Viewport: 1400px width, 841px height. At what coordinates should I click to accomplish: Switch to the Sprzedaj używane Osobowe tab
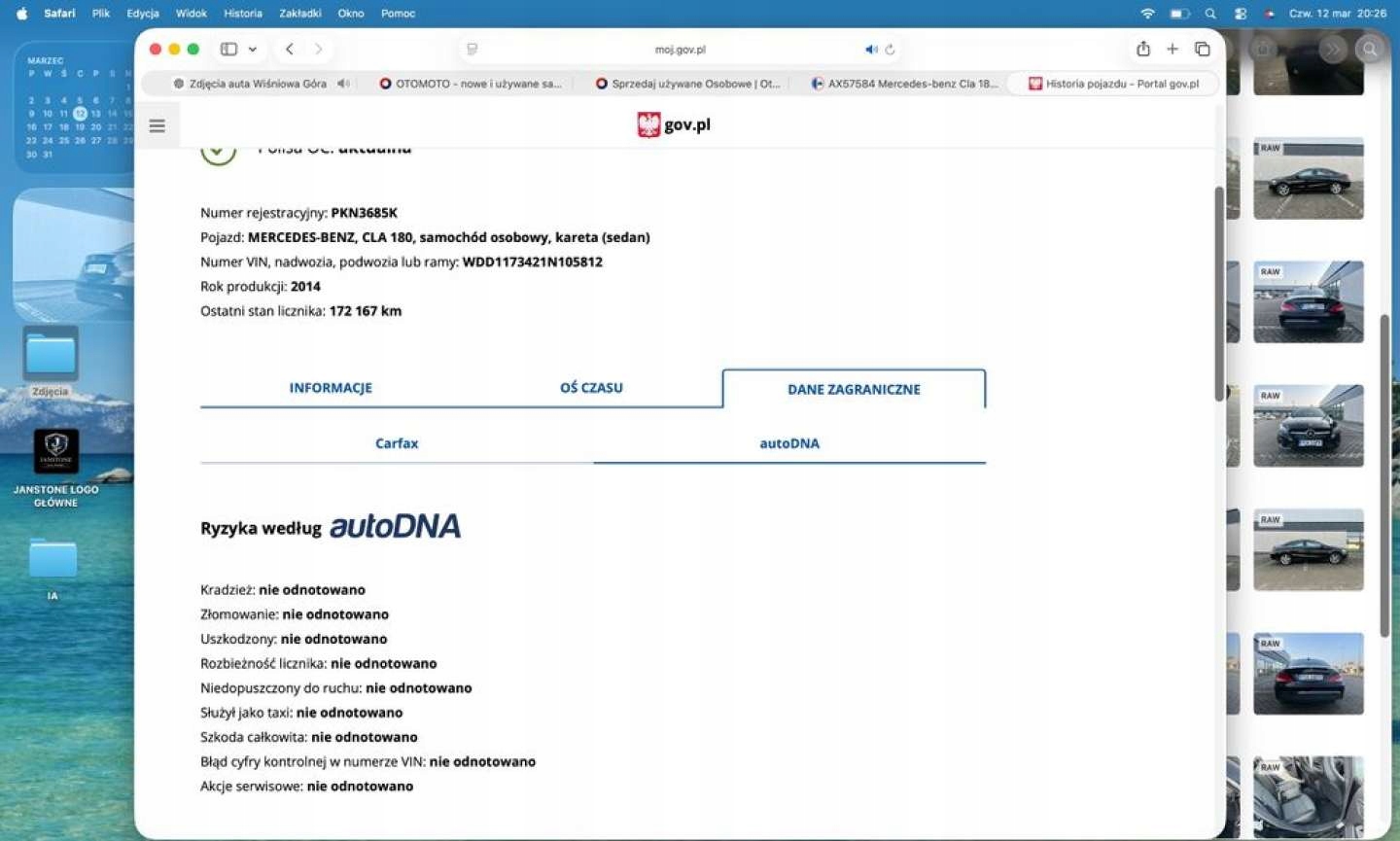click(687, 84)
